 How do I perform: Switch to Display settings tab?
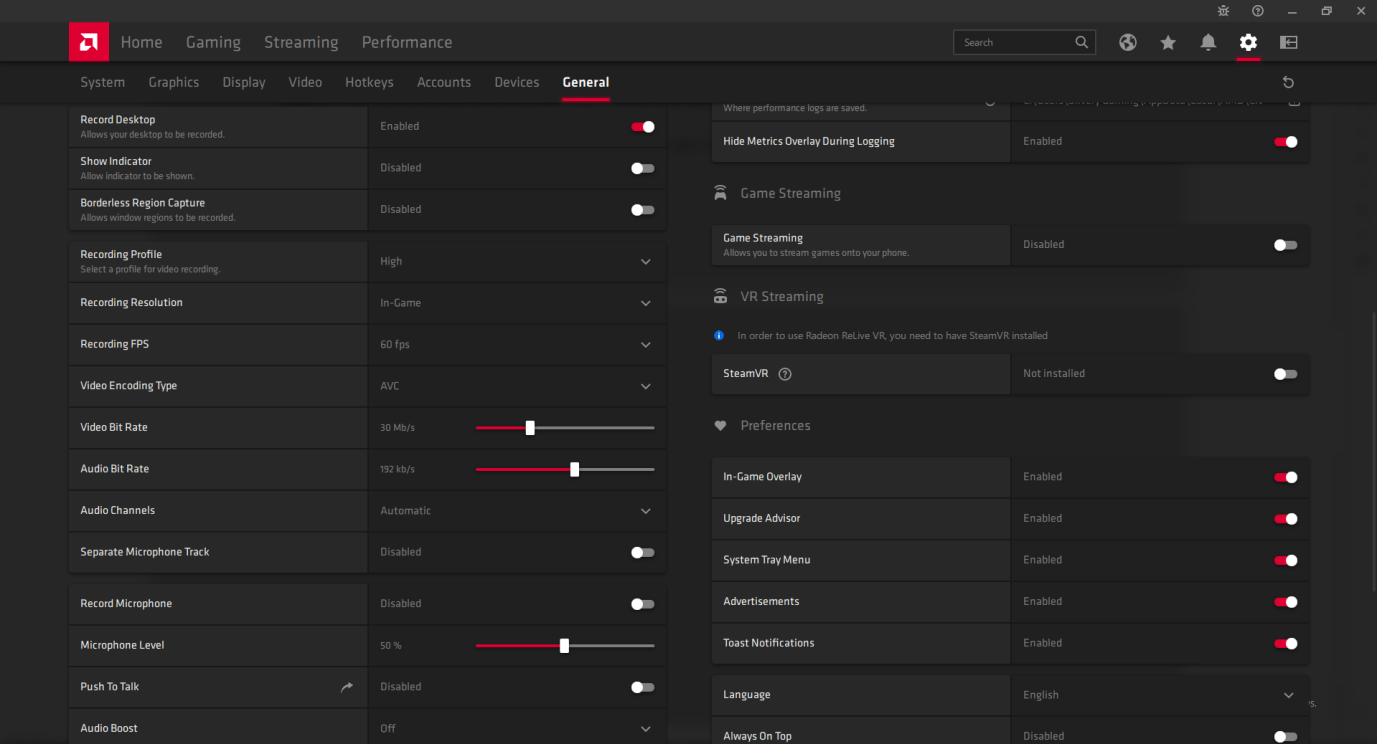tap(244, 82)
